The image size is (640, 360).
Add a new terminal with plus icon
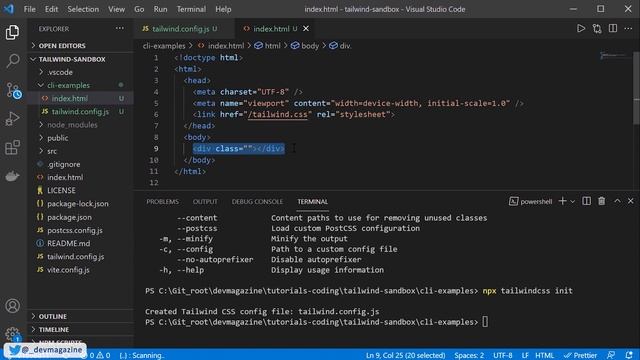(562, 201)
